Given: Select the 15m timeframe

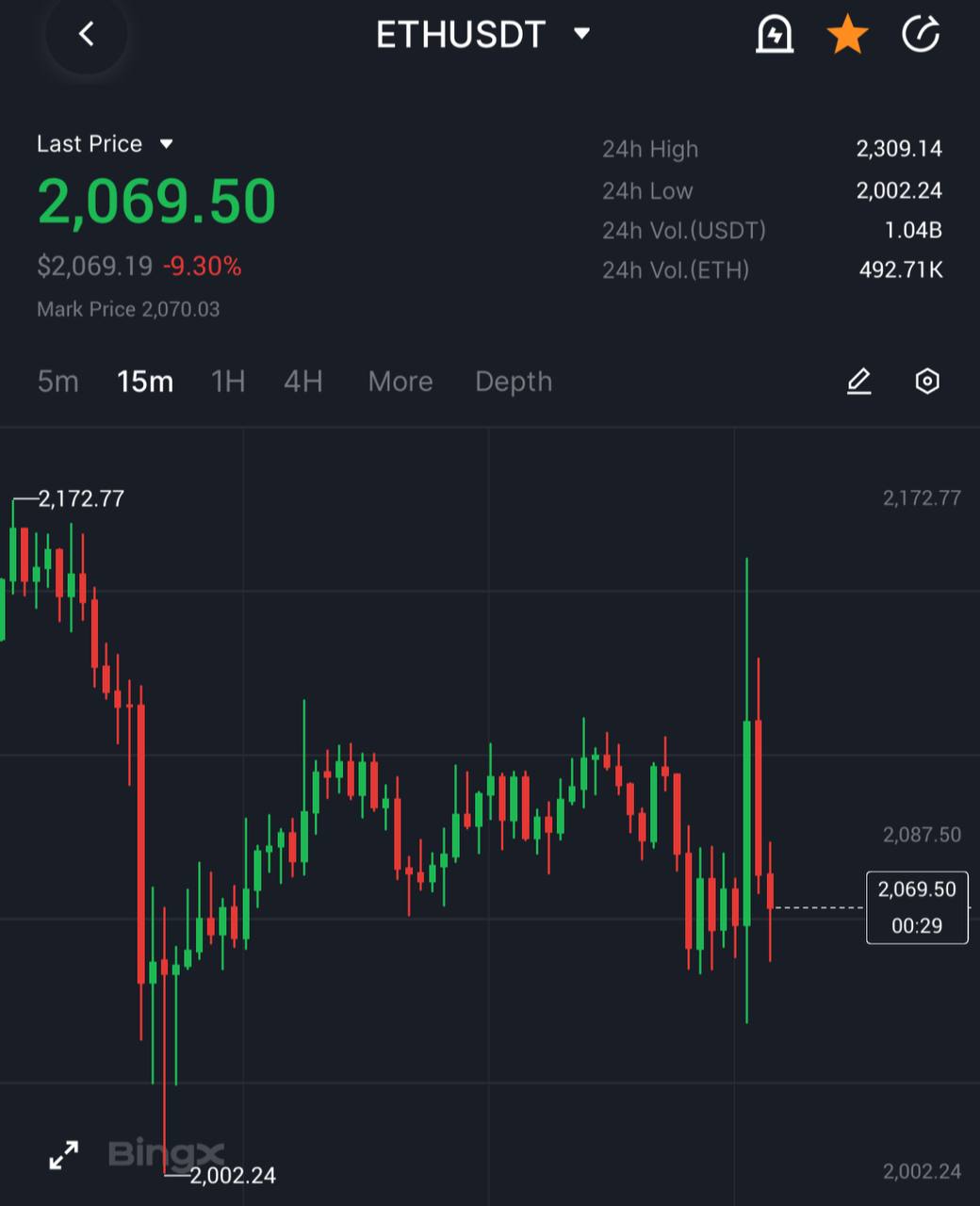Looking at the screenshot, I should [x=145, y=382].
